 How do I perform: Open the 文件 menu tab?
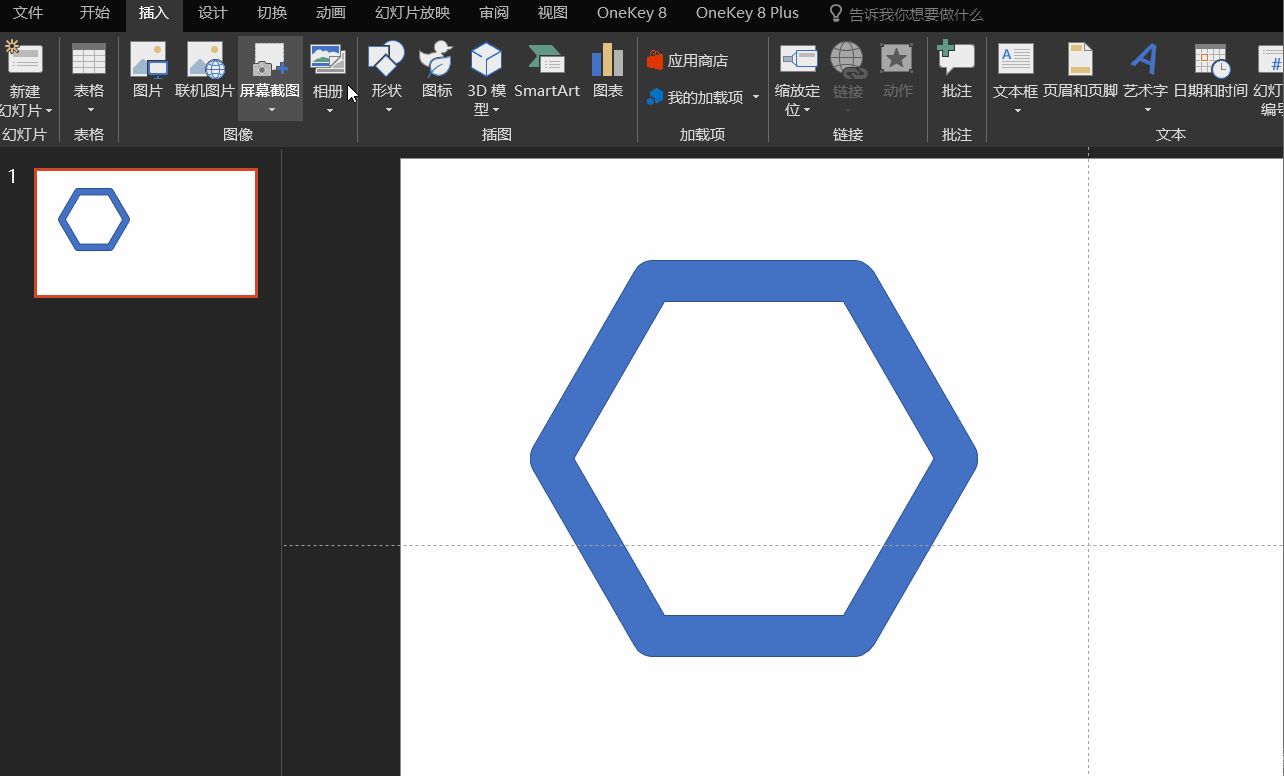tap(28, 14)
